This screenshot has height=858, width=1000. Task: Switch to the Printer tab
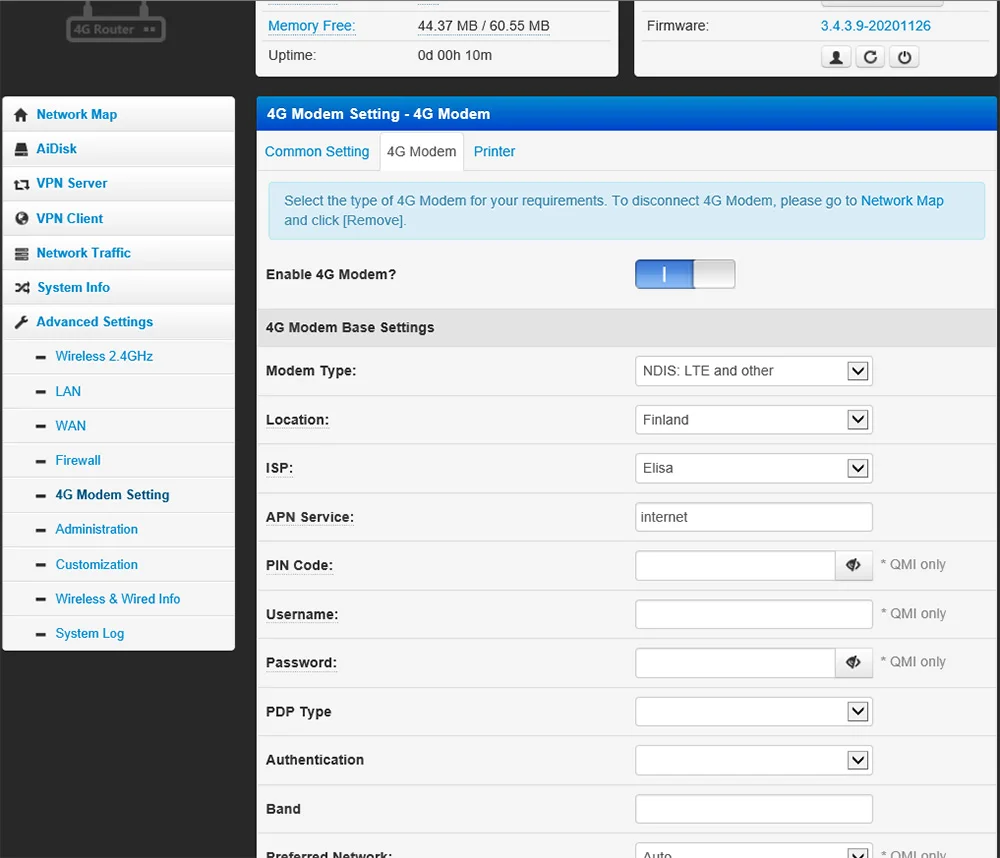pyautogui.click(x=494, y=152)
